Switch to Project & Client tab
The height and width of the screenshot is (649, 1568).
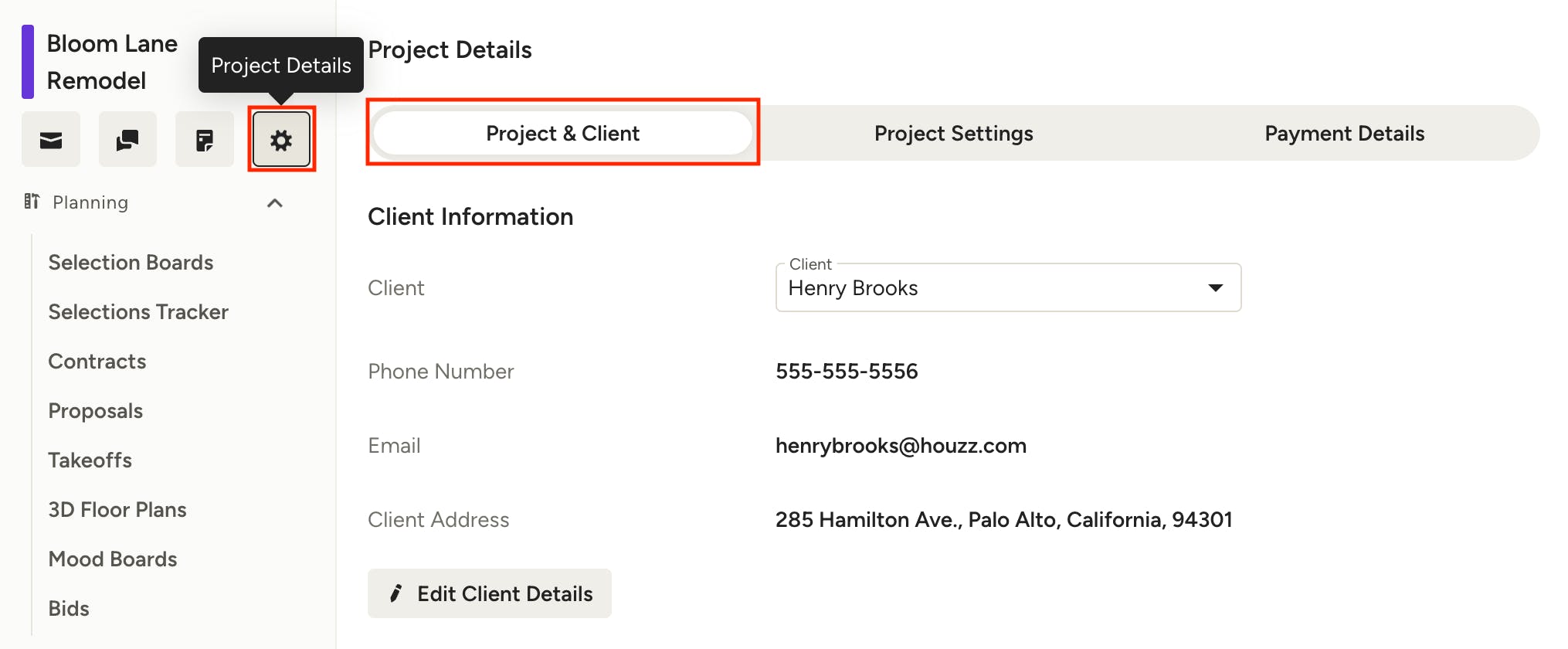point(562,133)
